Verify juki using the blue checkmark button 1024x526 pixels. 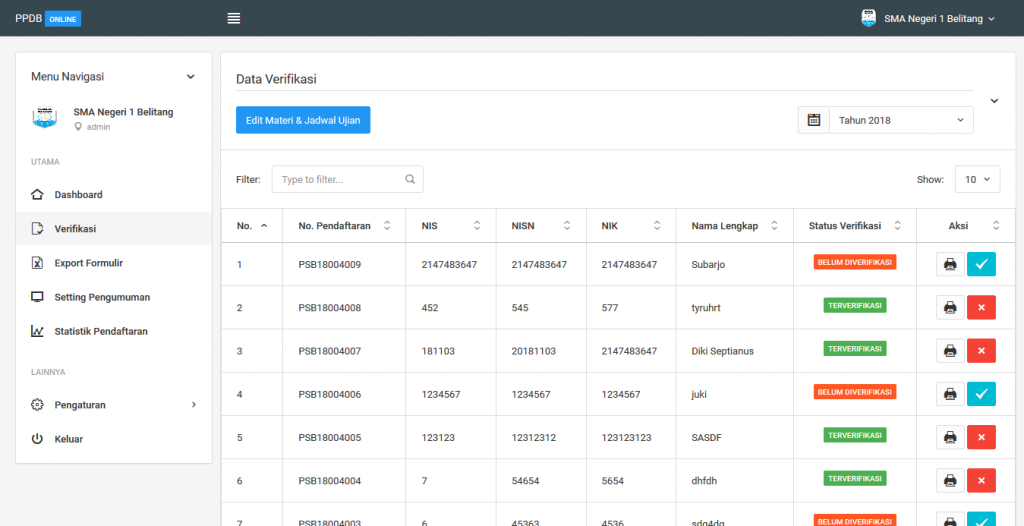pyautogui.click(x=981, y=394)
